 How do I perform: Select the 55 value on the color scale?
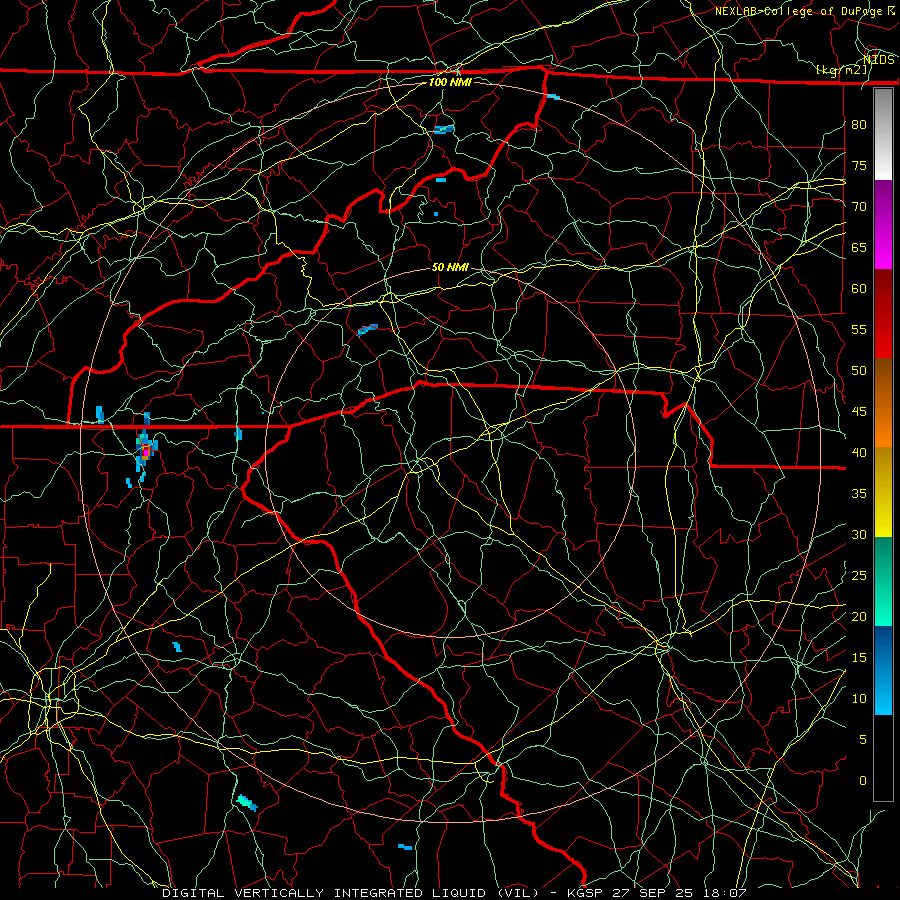(859, 329)
